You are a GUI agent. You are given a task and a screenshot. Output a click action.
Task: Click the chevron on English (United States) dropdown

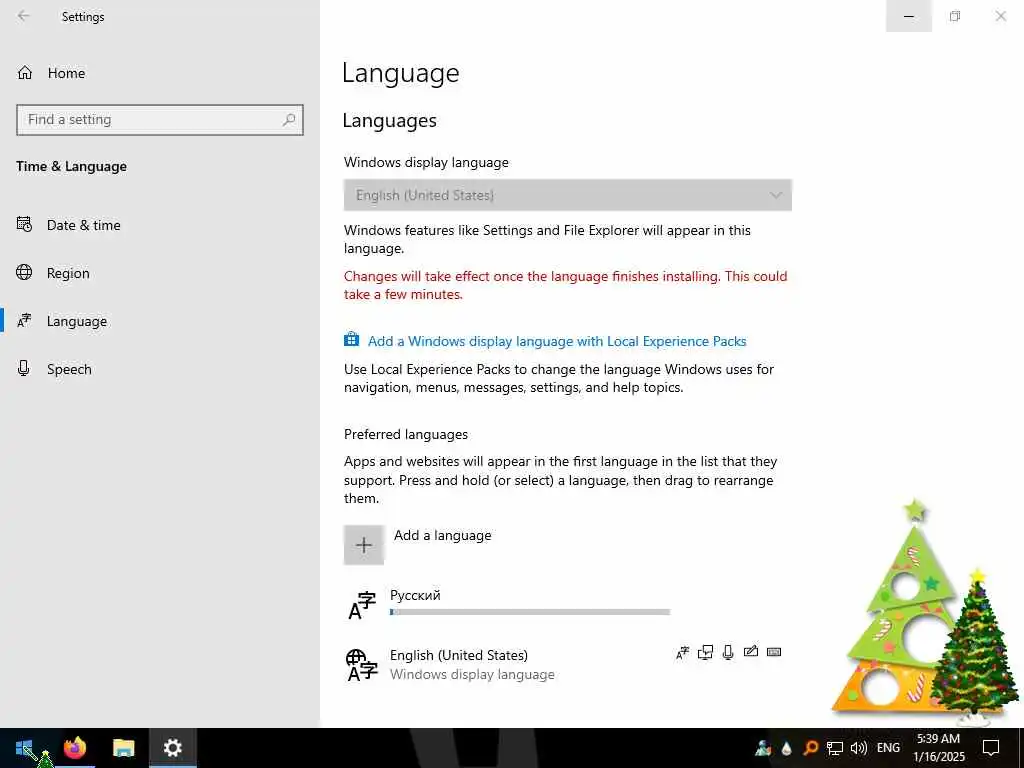776,195
